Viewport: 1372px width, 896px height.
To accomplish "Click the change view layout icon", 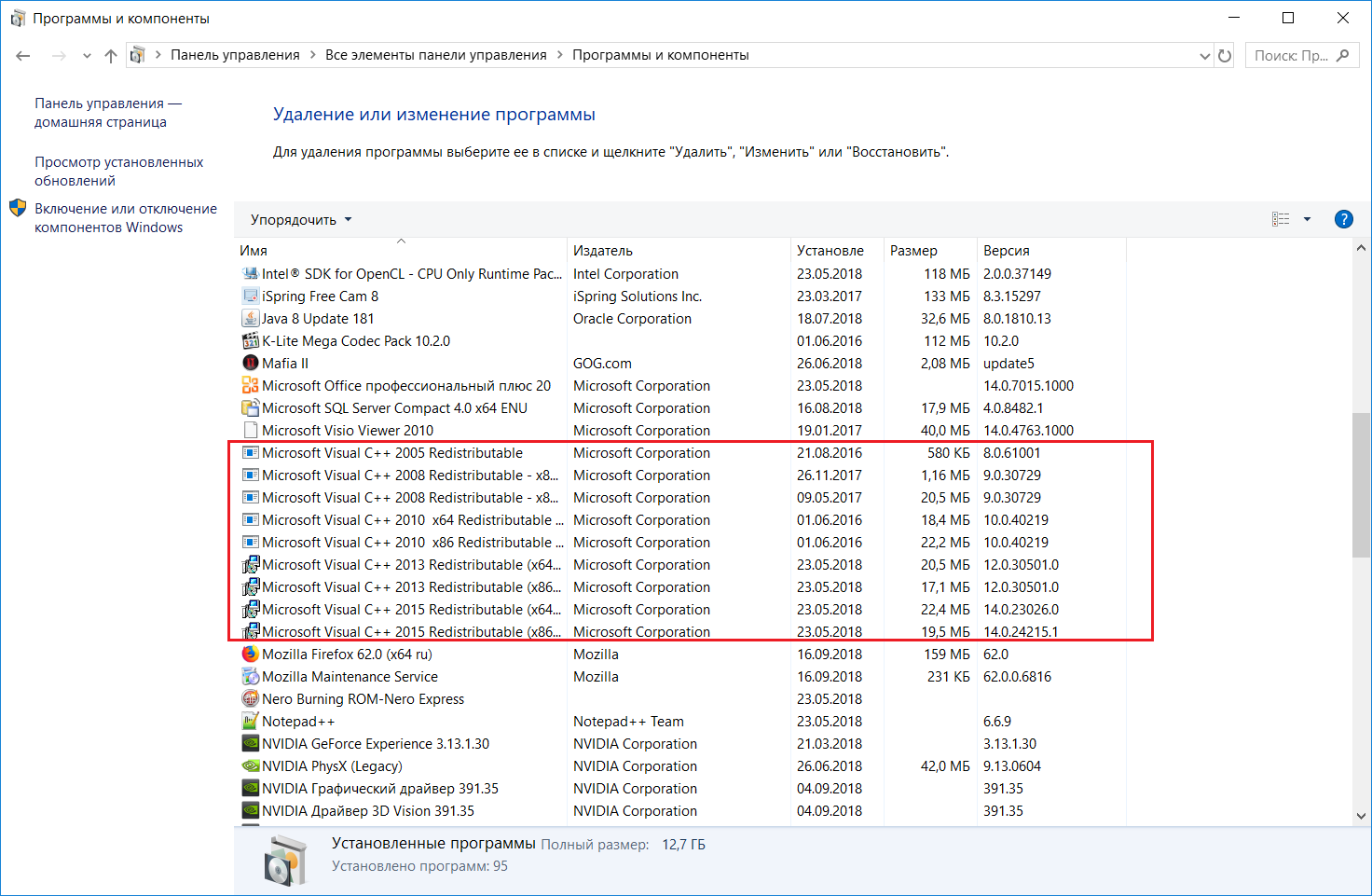I will point(1281,219).
